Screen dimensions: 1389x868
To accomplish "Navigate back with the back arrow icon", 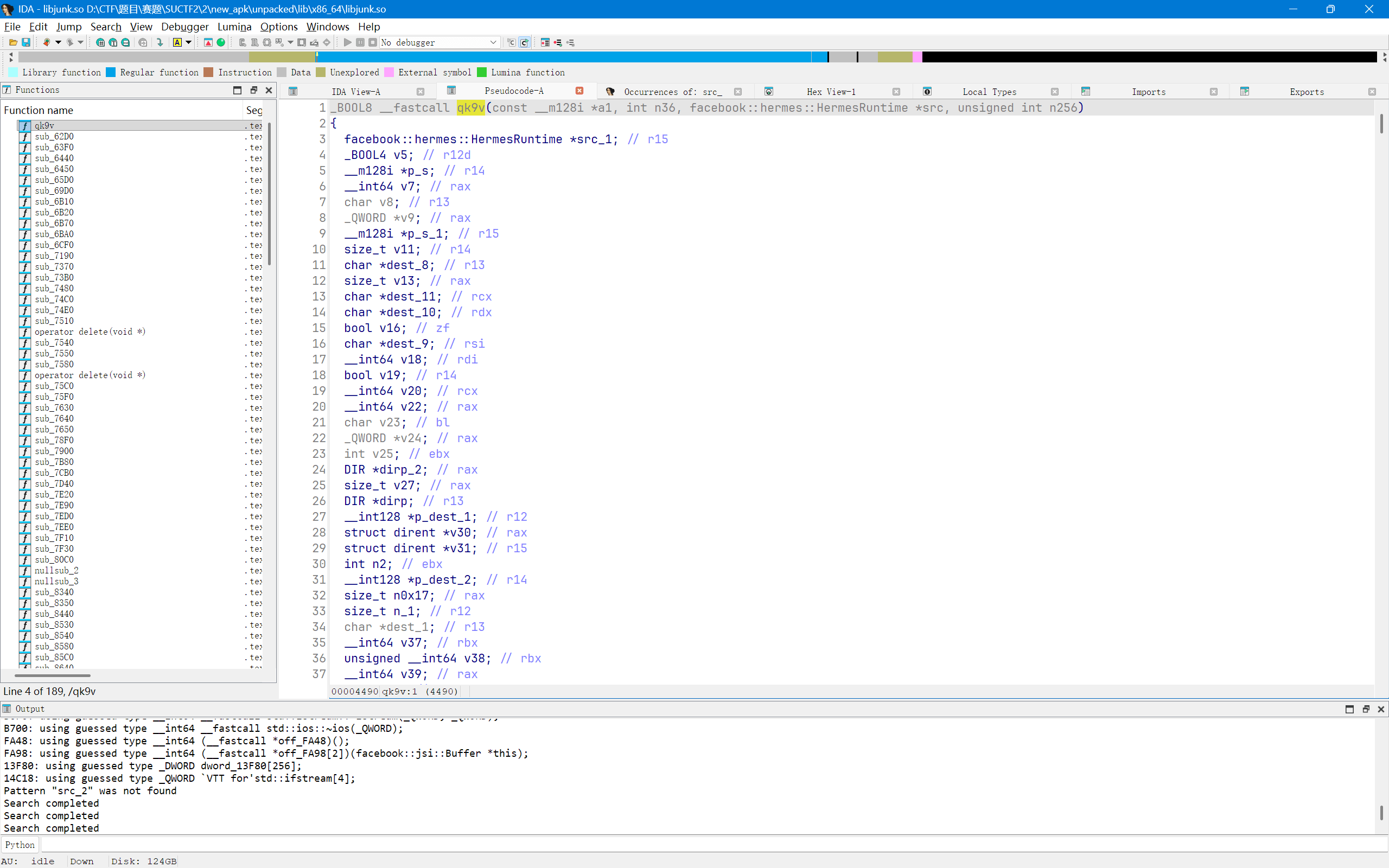I will click(47, 42).
